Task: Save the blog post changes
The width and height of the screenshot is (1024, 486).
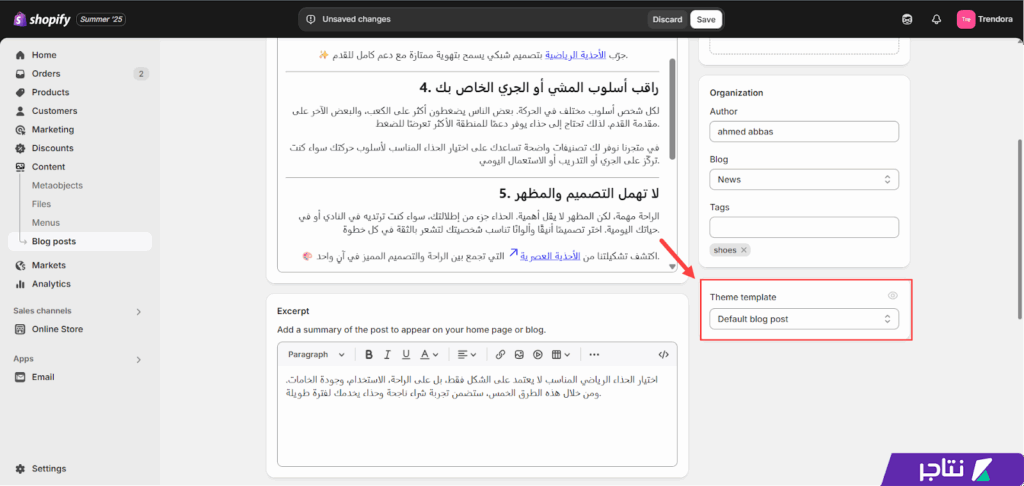Action: [x=706, y=20]
